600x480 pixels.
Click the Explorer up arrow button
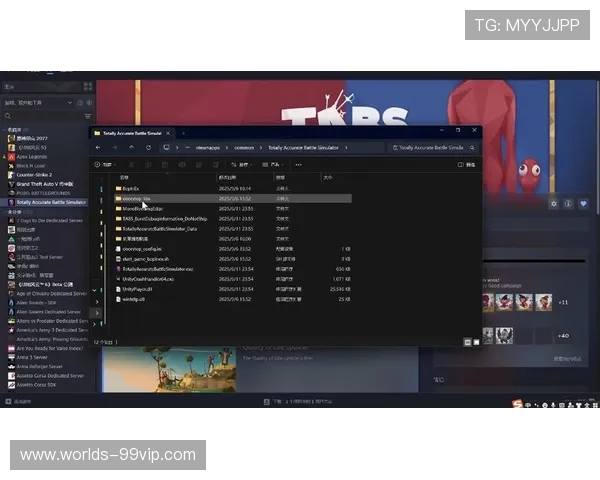tap(131, 148)
